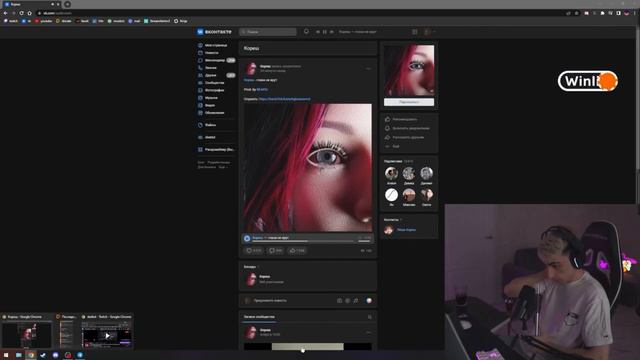This screenshot has height=360, width=640.
Task: Attach a photo to suggested news
Action: point(340,300)
